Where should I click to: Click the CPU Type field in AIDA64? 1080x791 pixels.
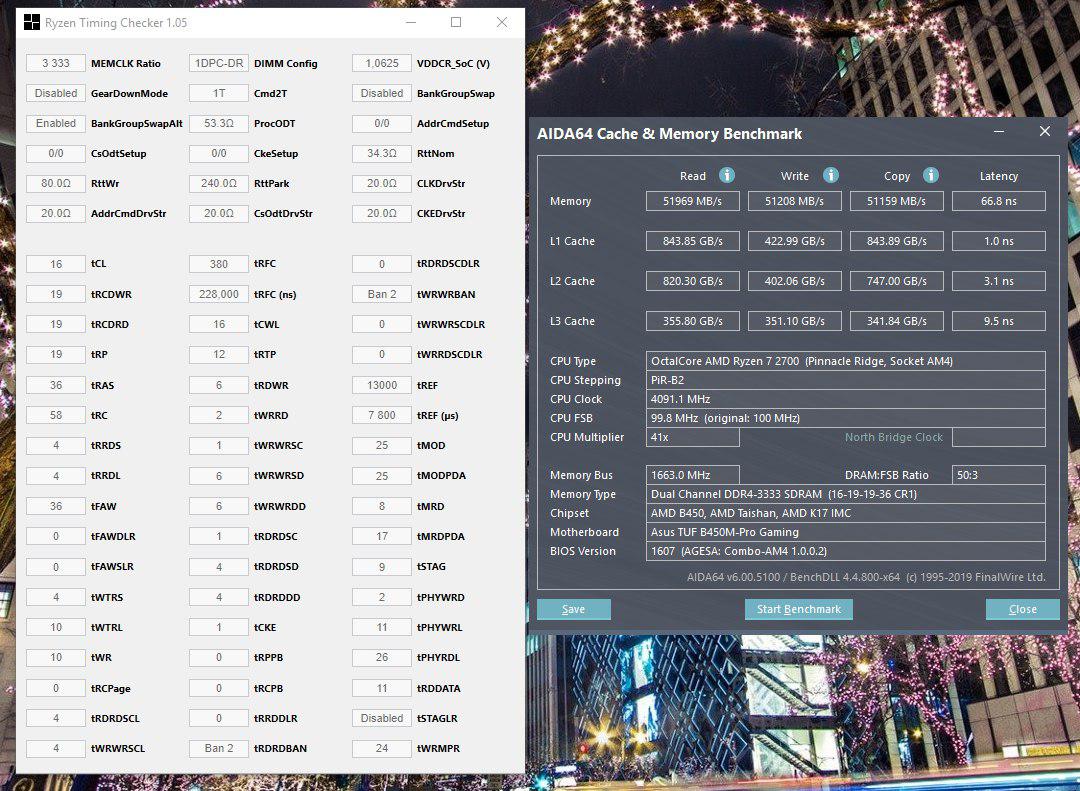[x=846, y=361]
